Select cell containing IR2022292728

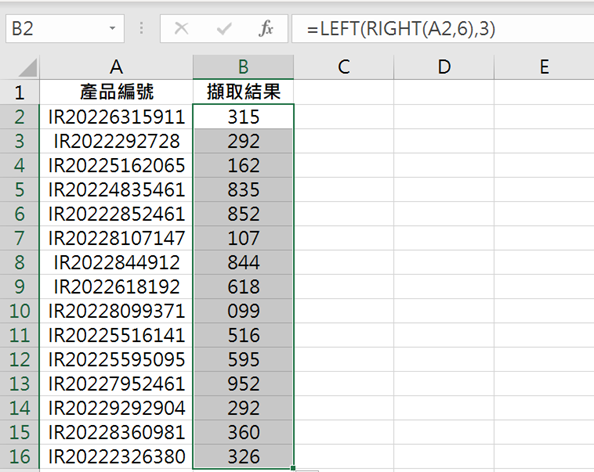(x=116, y=141)
